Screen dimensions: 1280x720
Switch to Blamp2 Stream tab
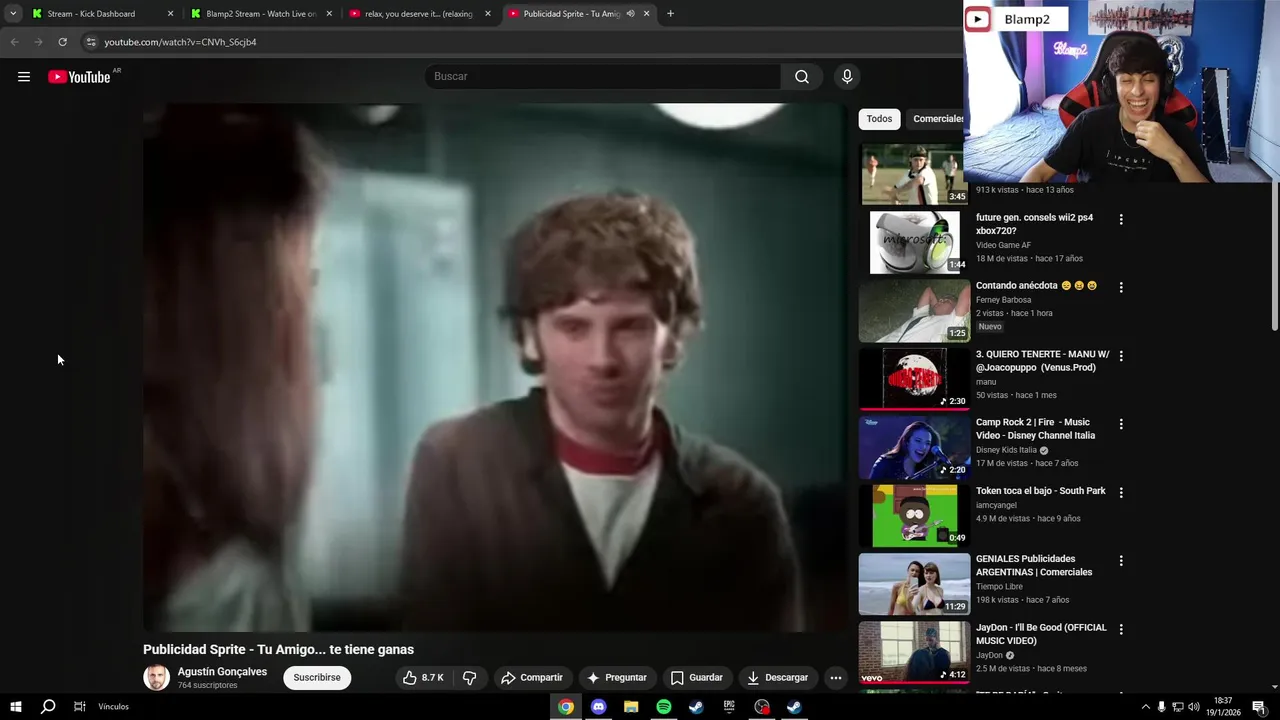click(x=261, y=14)
